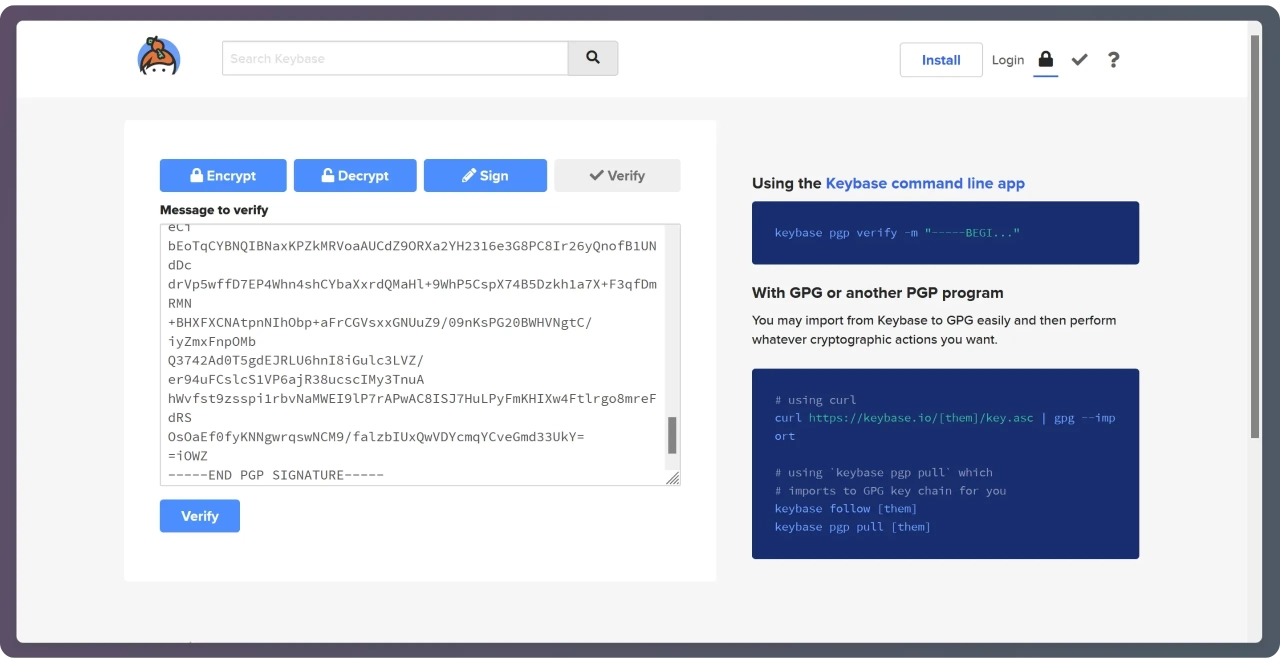This screenshot has height=663, width=1280.
Task: Click the textarea resize handle
Action: click(x=673, y=478)
